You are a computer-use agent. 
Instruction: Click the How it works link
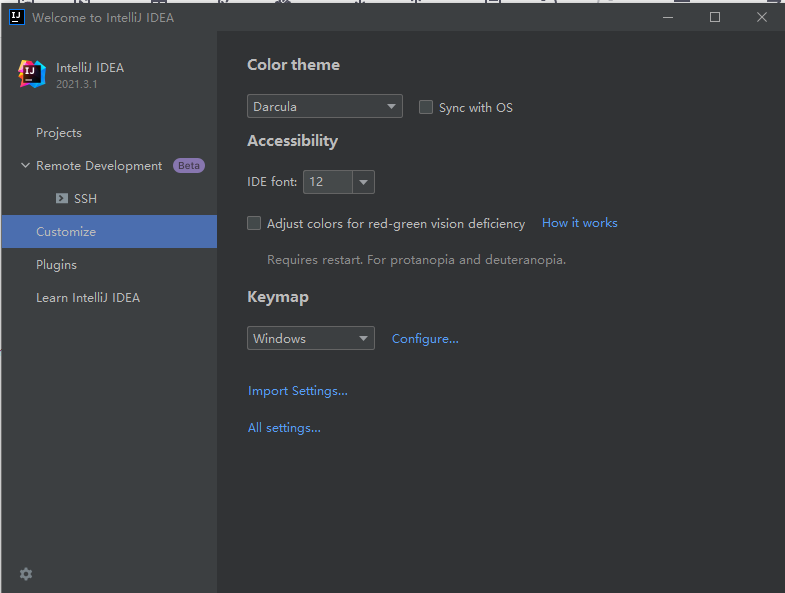580,223
